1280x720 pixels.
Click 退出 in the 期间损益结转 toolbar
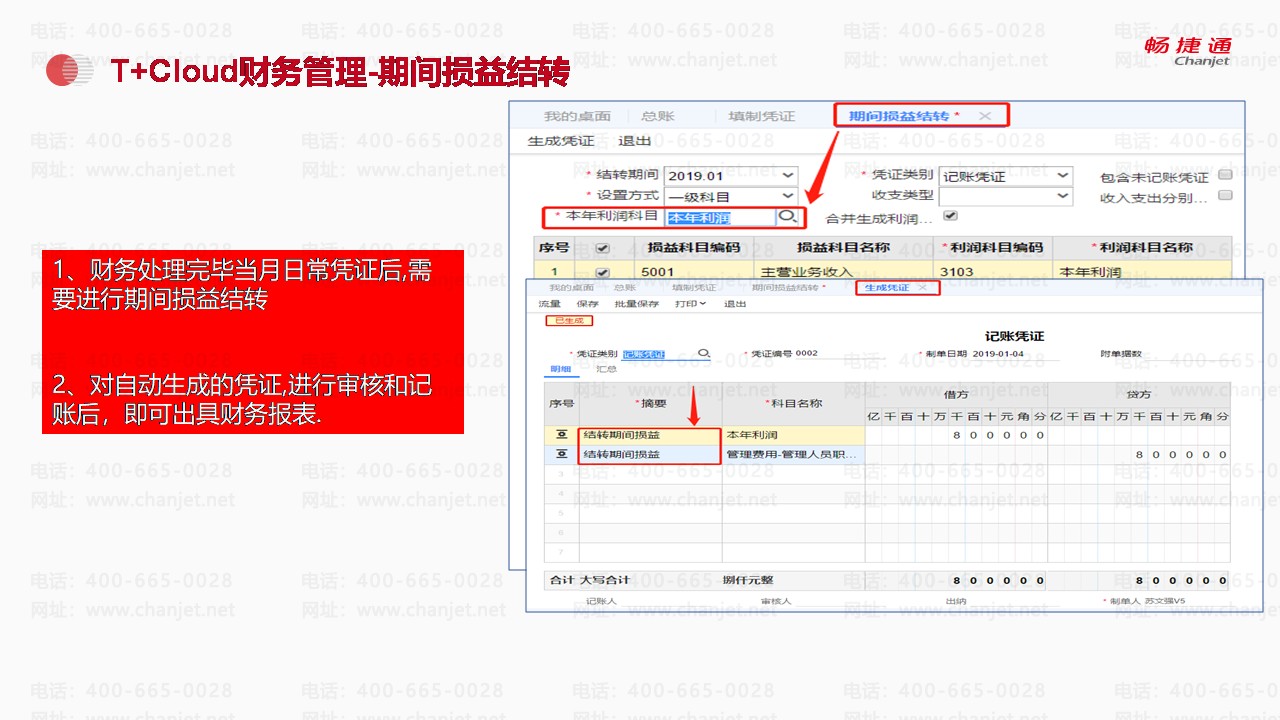[x=635, y=141]
